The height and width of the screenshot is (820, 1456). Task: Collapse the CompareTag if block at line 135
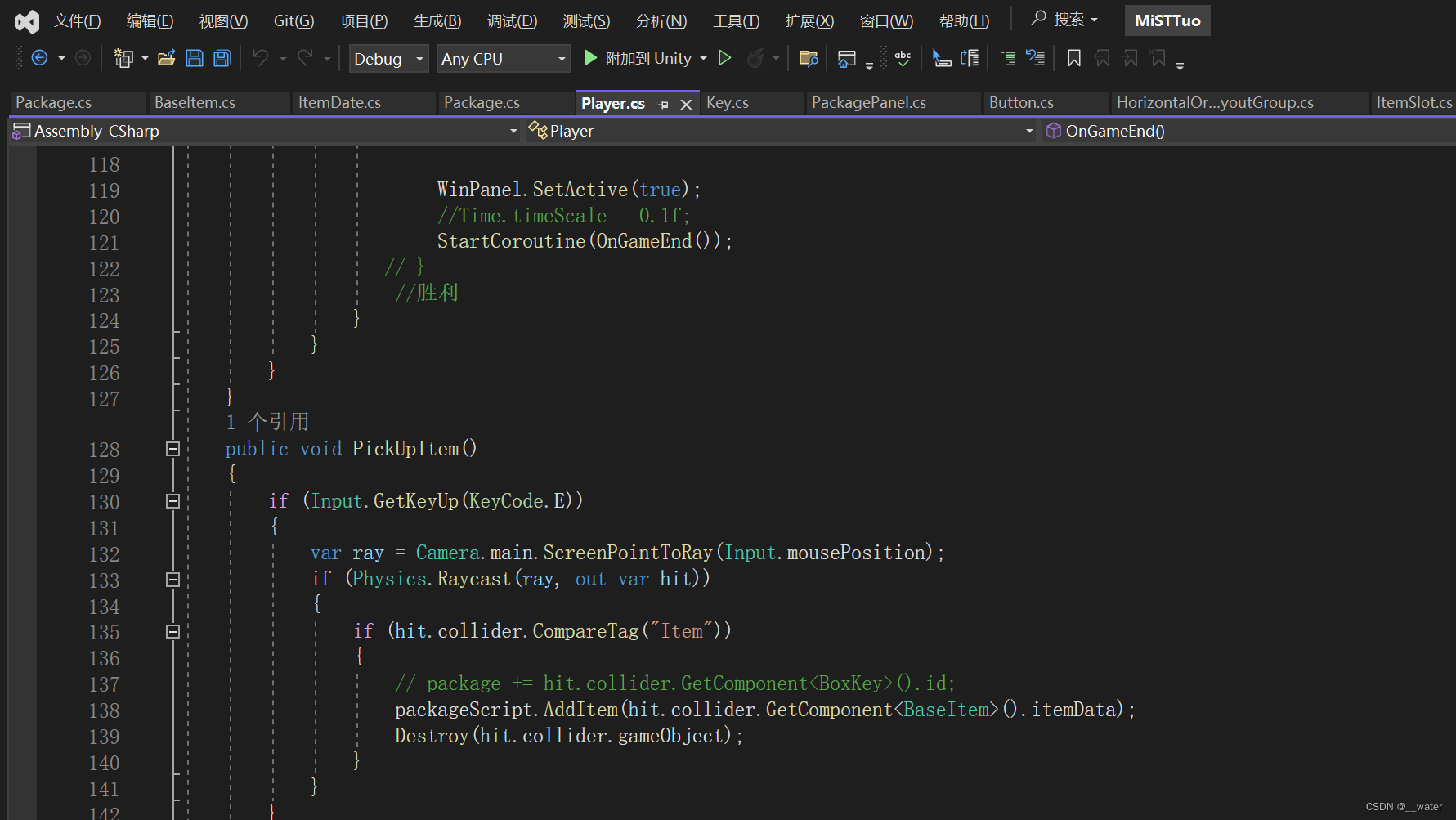[172, 631]
